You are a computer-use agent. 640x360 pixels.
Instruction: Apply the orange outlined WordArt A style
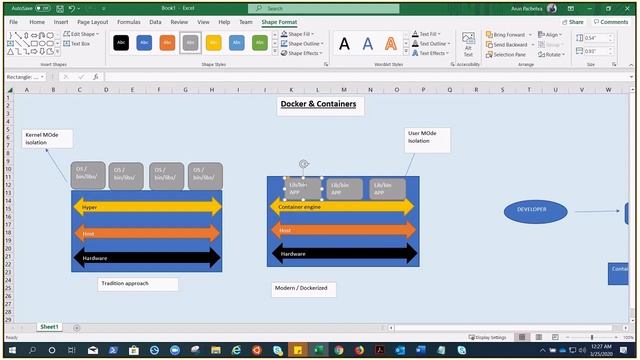(391, 43)
